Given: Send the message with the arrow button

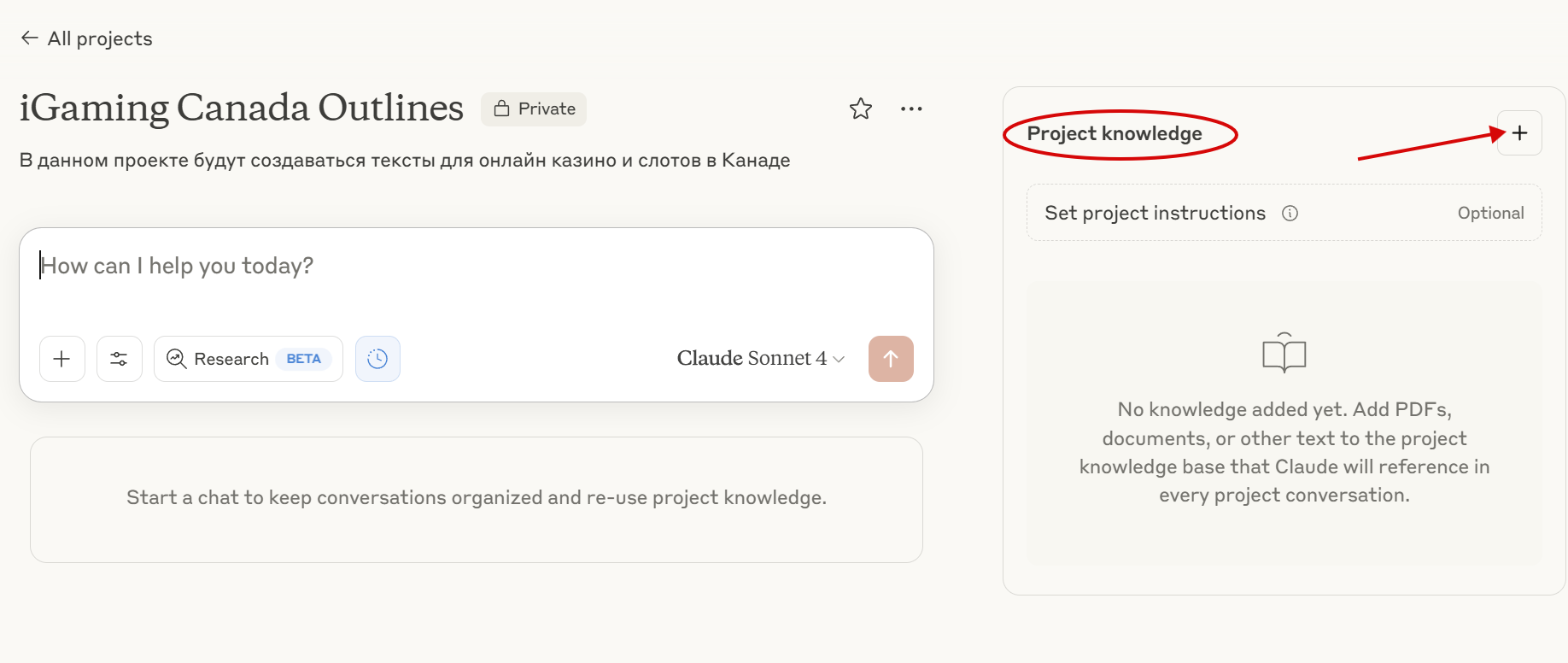Looking at the screenshot, I should point(891,359).
